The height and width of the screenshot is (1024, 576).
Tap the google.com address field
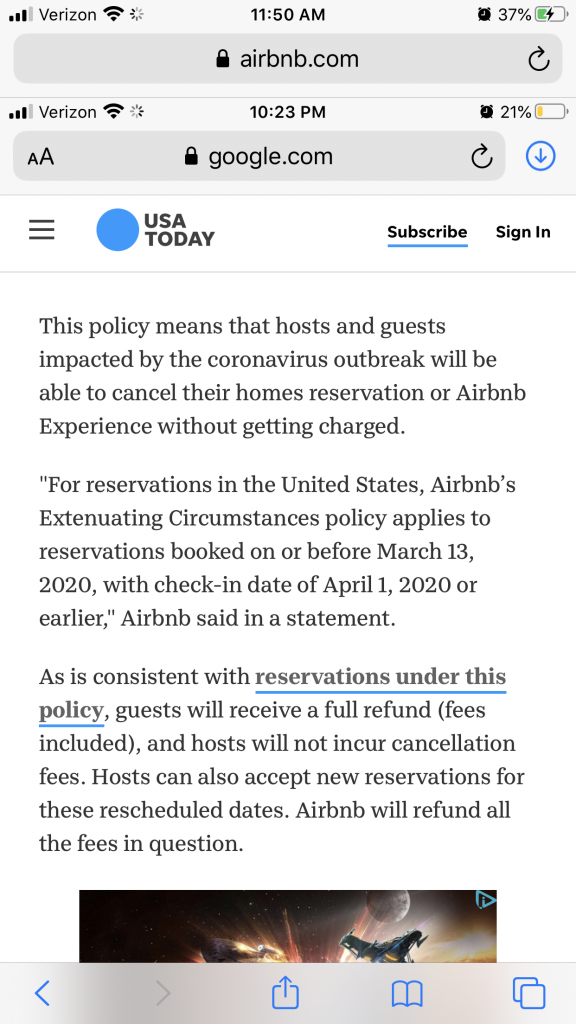coord(259,156)
